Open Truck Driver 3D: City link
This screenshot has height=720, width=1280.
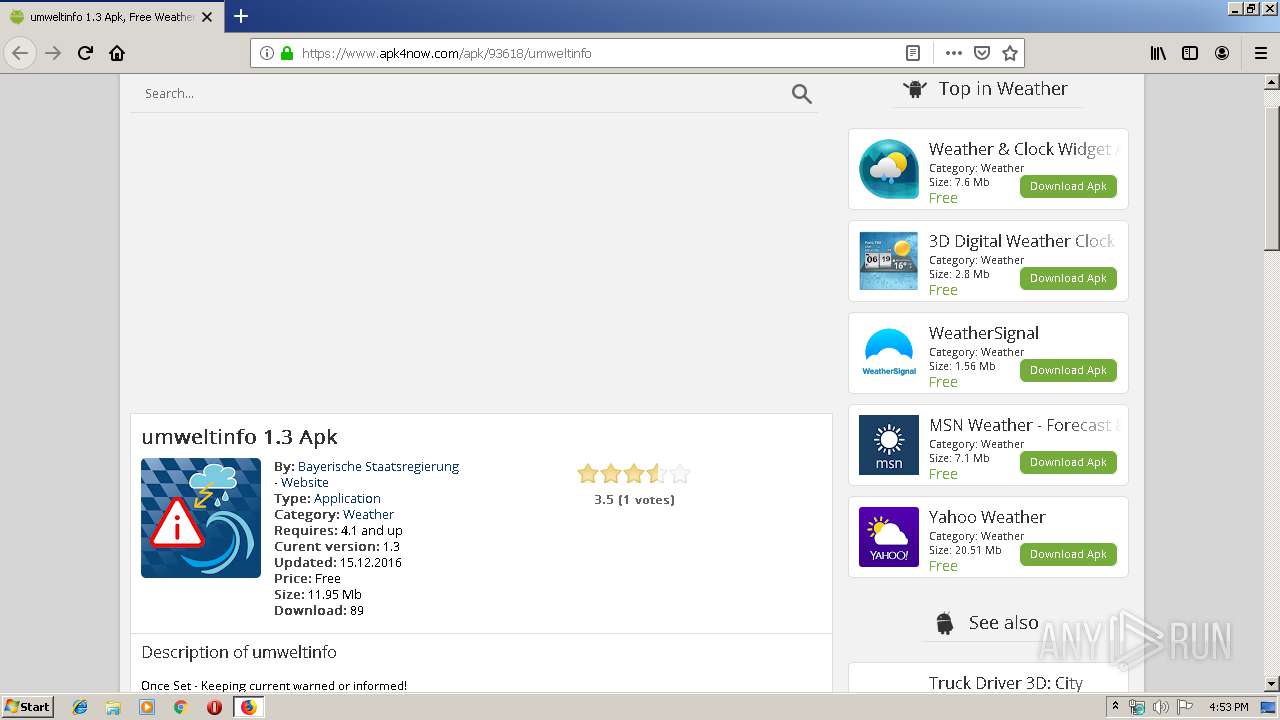tap(1006, 683)
